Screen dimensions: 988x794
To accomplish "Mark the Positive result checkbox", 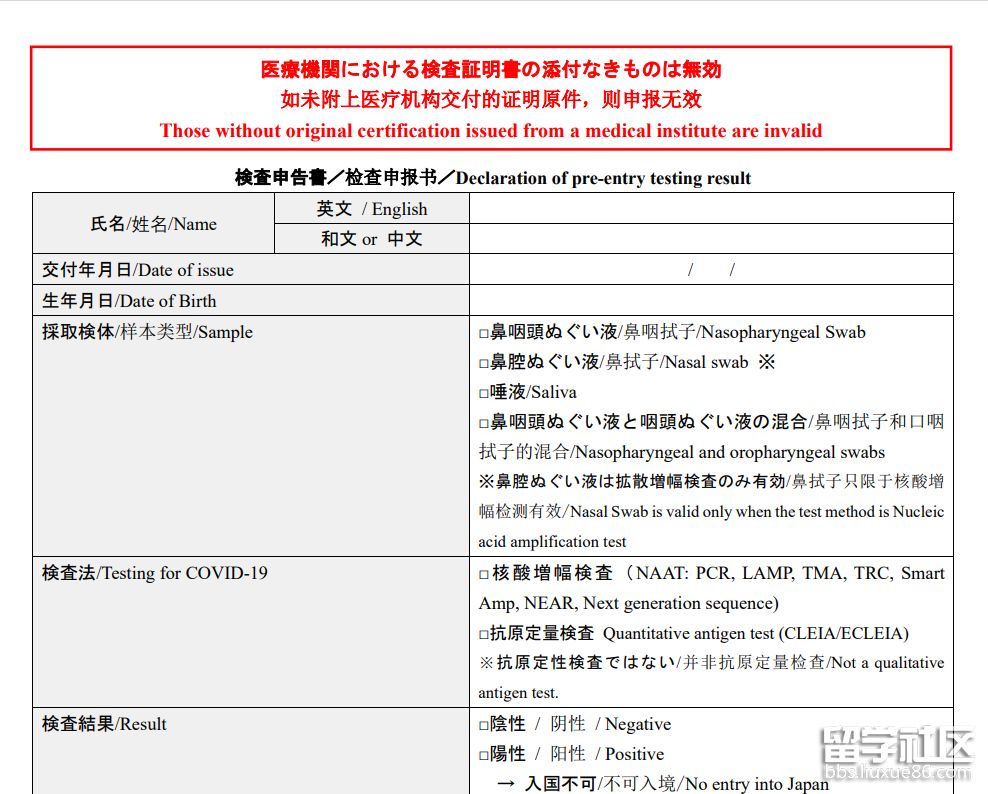I will 484,755.
